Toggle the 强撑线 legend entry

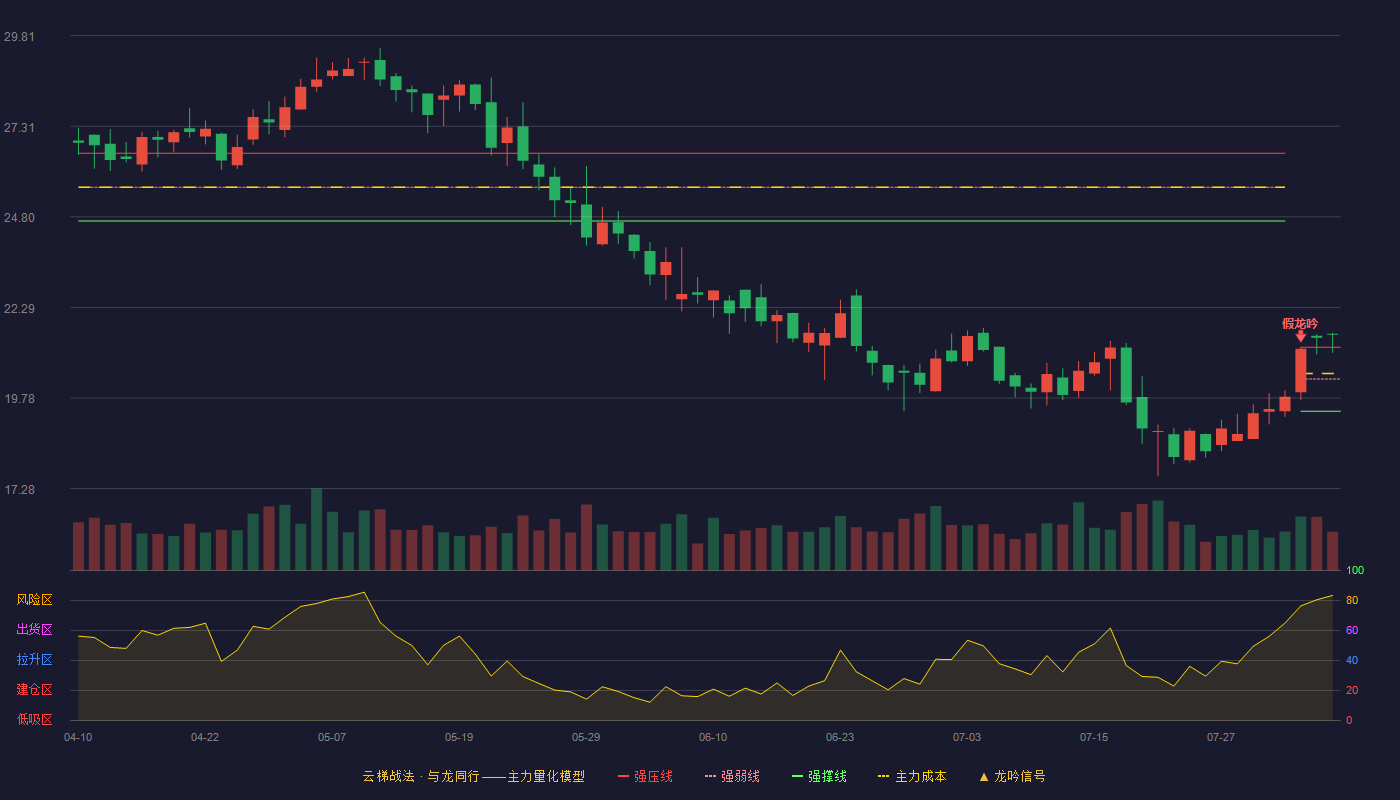819,776
